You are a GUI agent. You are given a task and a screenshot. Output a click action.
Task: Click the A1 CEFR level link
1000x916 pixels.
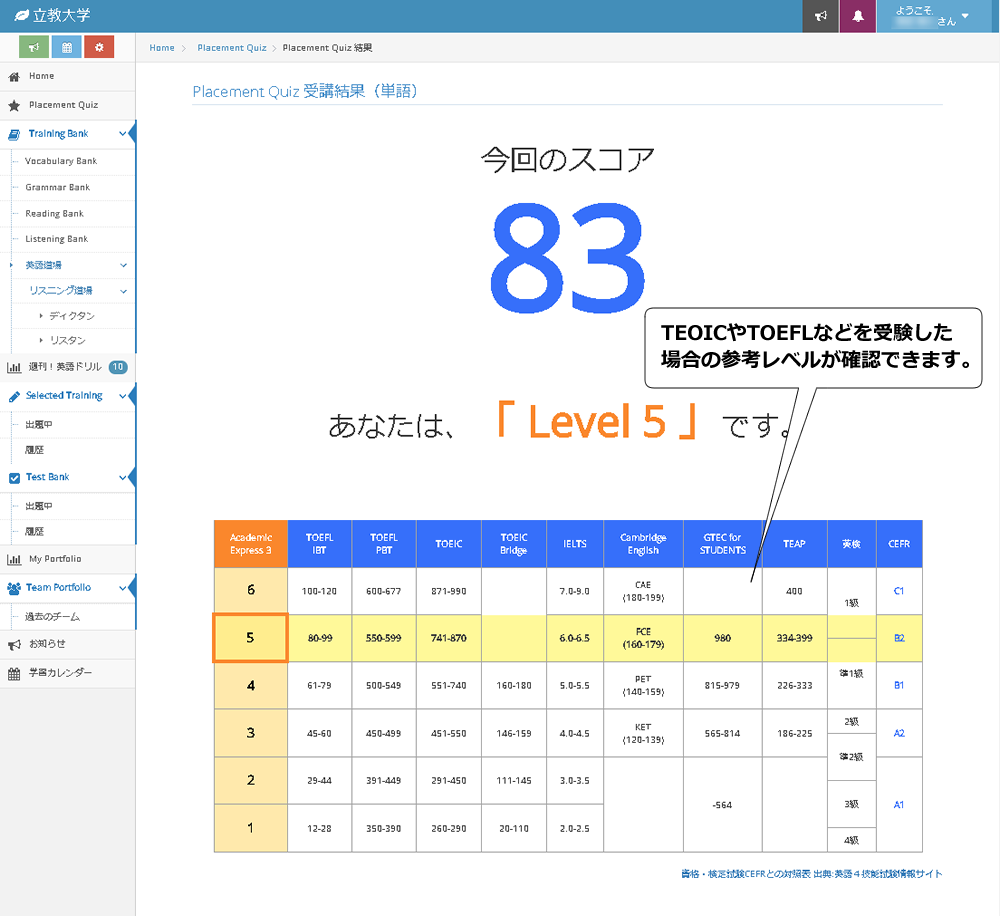click(x=899, y=804)
